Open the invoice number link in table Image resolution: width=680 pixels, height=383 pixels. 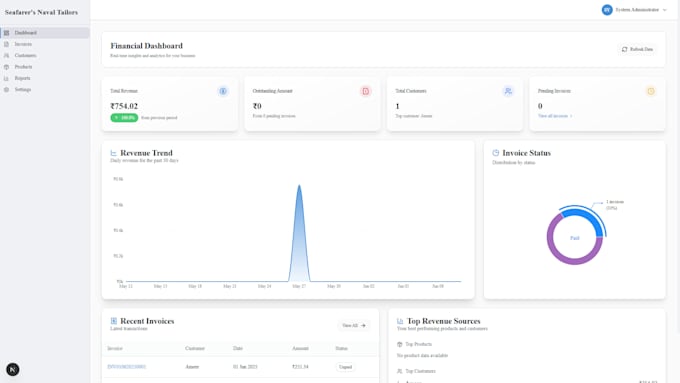tap(127, 367)
